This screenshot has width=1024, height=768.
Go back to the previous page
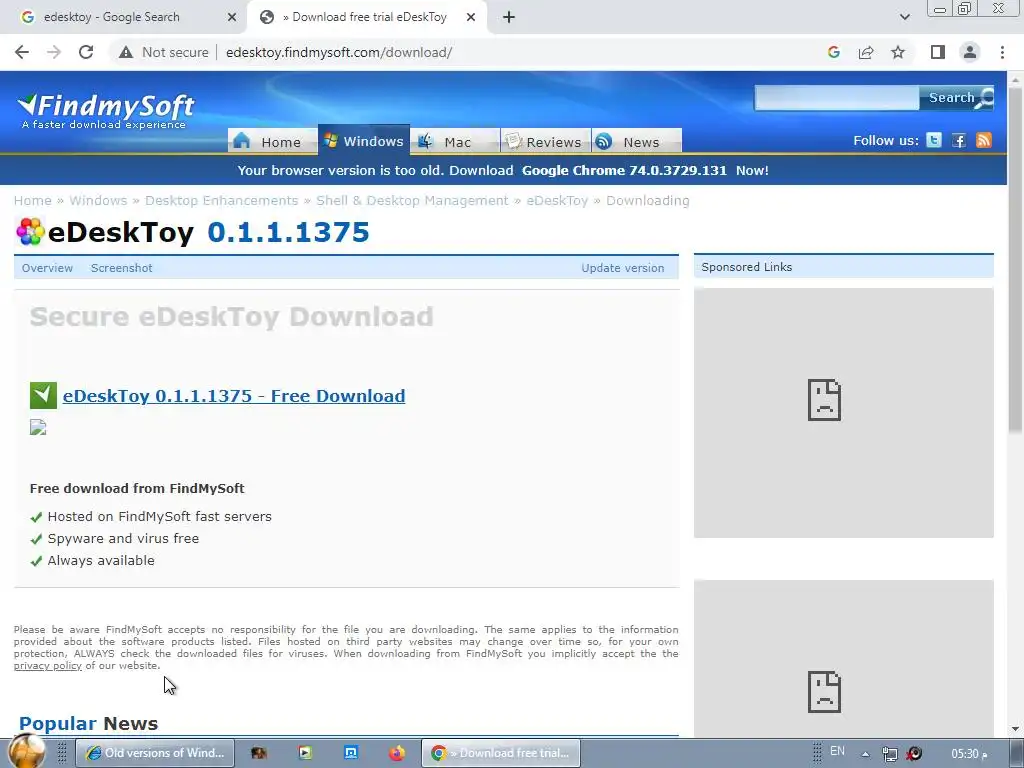[22, 52]
